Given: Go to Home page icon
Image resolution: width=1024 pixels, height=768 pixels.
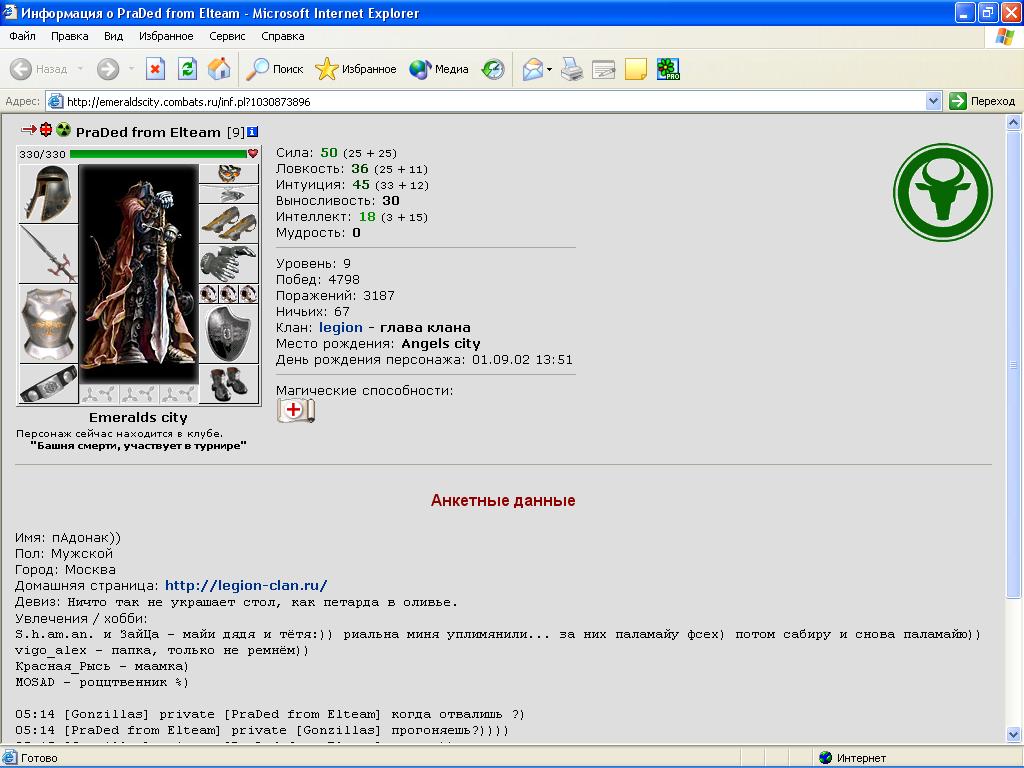Looking at the screenshot, I should [219, 69].
